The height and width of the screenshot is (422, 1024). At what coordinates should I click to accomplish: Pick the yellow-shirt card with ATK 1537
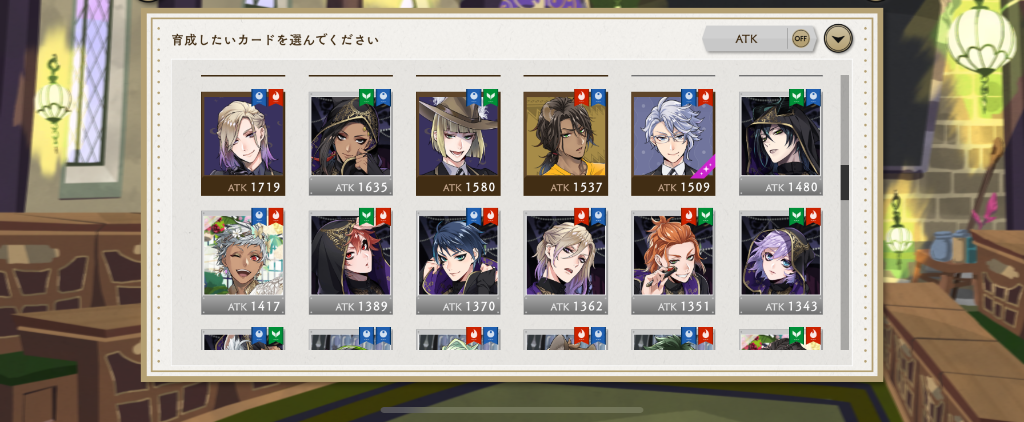(x=566, y=144)
